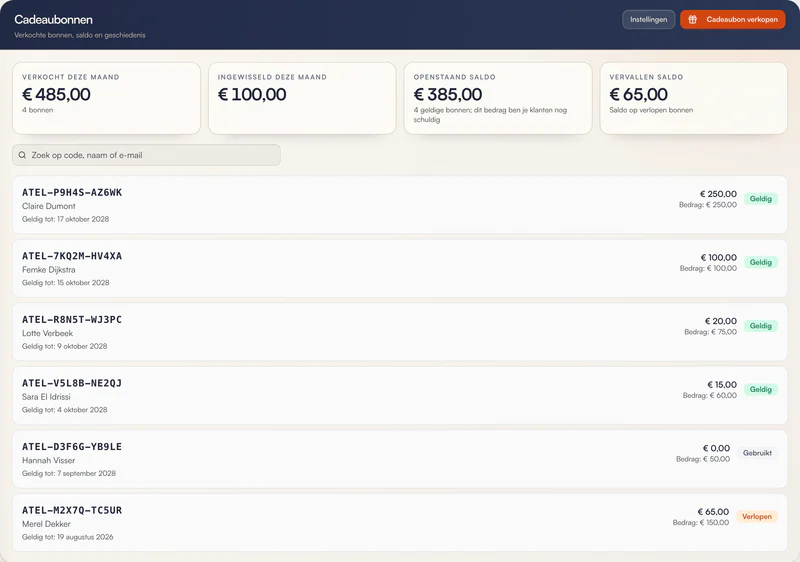Click the Openstaand saldo € 385,00 value
Image resolution: width=800 pixels, height=562 pixels.
click(x=448, y=94)
